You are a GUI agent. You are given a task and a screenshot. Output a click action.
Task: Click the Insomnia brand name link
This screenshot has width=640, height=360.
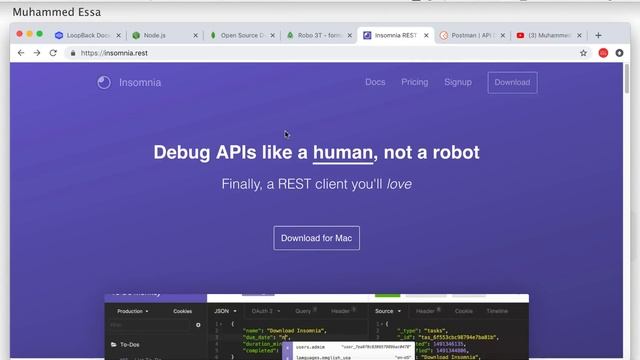tap(140, 82)
